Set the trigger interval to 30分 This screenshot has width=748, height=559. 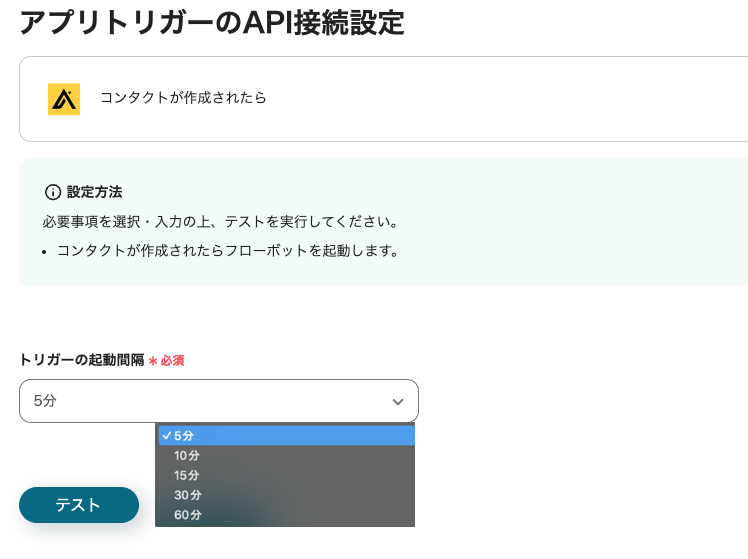click(285, 496)
